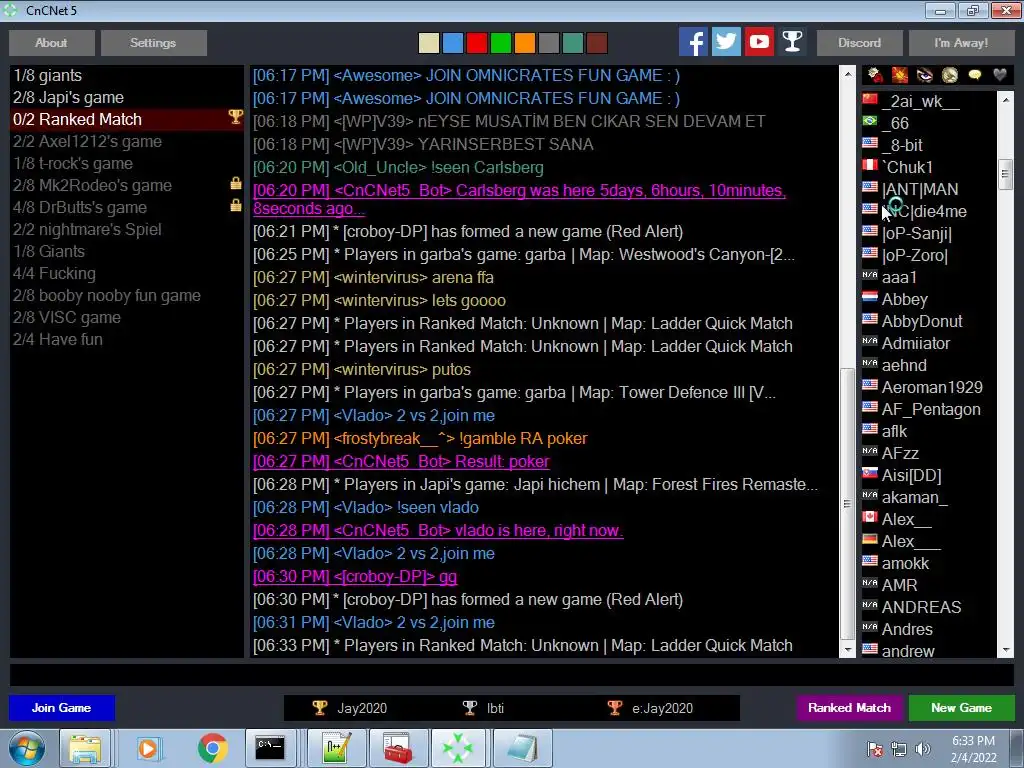The image size is (1024, 768).
Task: Click the CnCNet5_Bot Result: poker link
Action: coord(401,462)
